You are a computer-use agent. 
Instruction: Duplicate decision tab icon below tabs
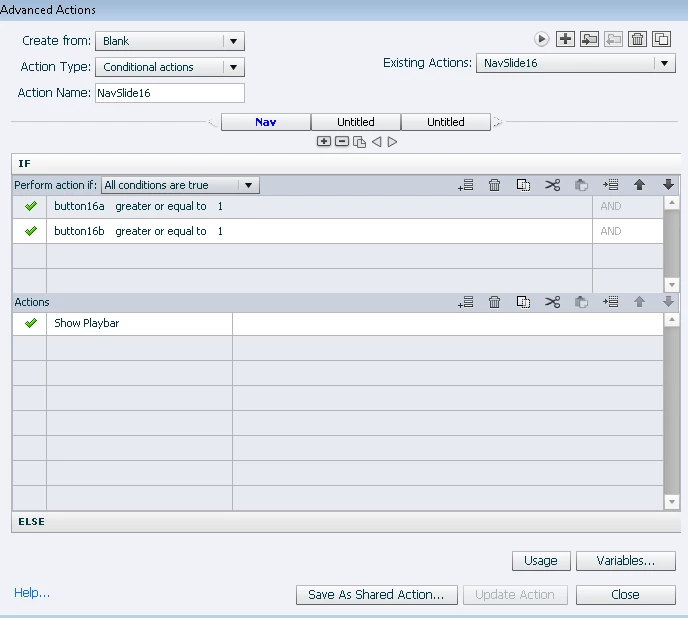coord(359,142)
